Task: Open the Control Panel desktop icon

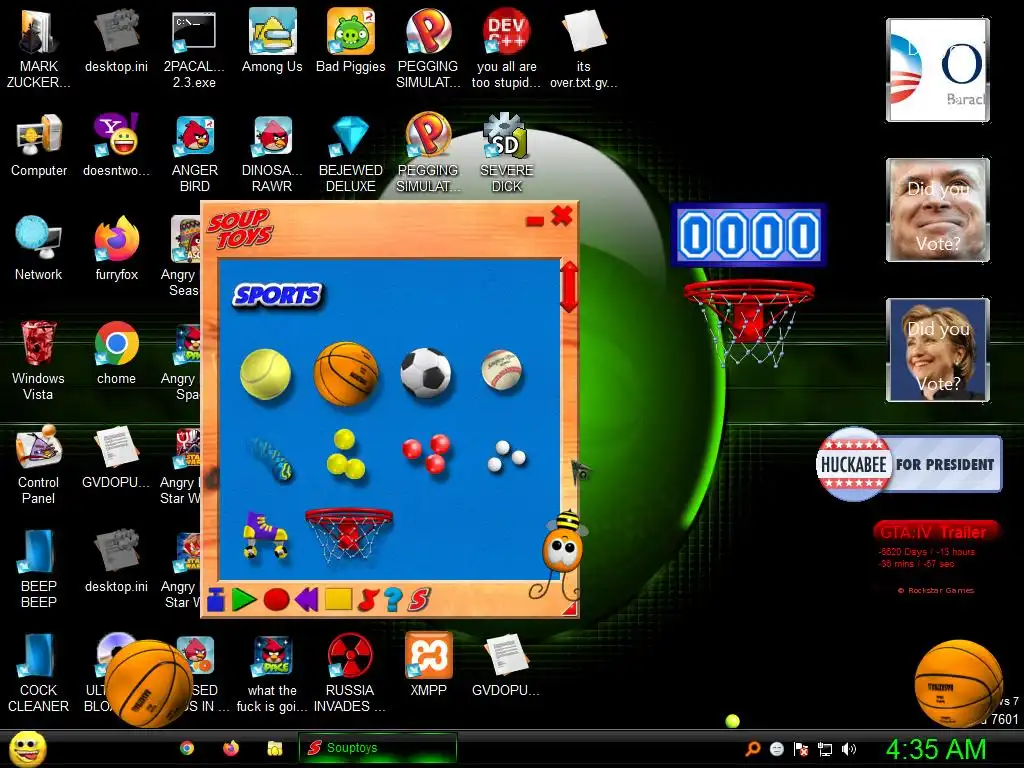Action: click(x=38, y=464)
